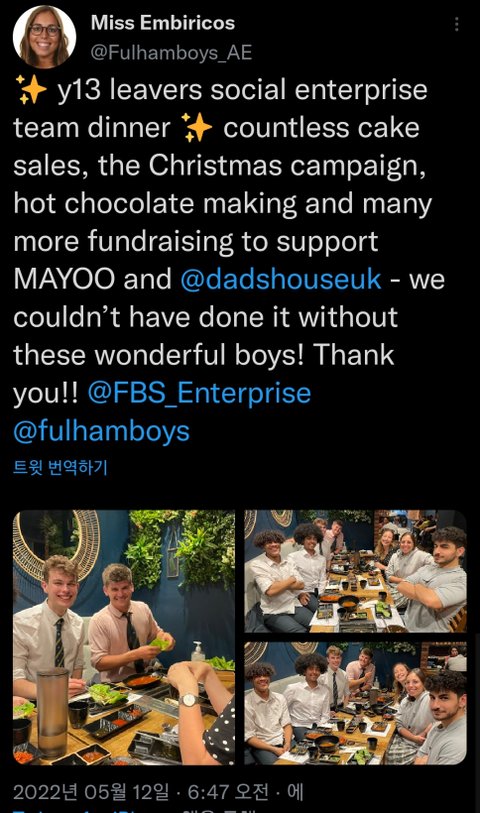Visit the @dadshouseuk mention

pos(280,279)
